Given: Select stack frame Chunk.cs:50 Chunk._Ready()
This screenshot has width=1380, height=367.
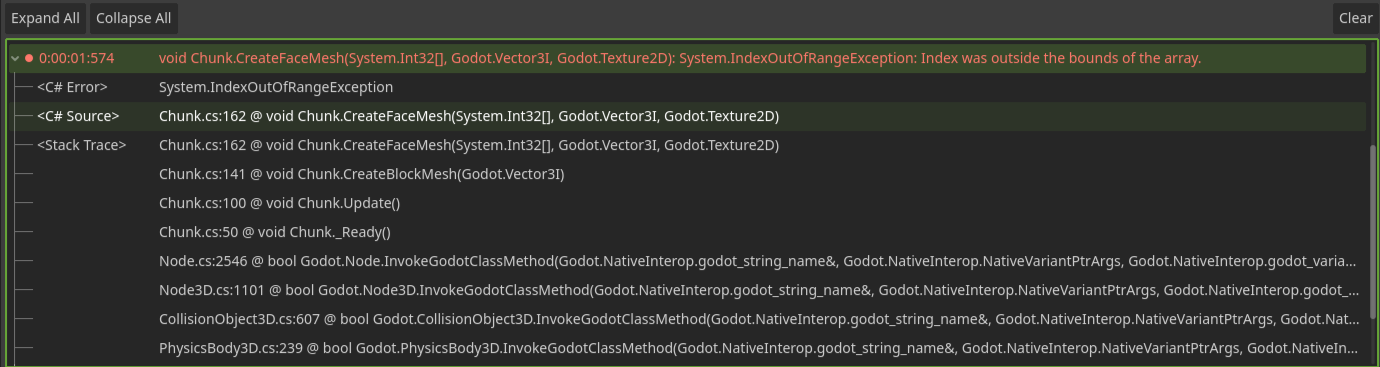Looking at the screenshot, I should (275, 233).
